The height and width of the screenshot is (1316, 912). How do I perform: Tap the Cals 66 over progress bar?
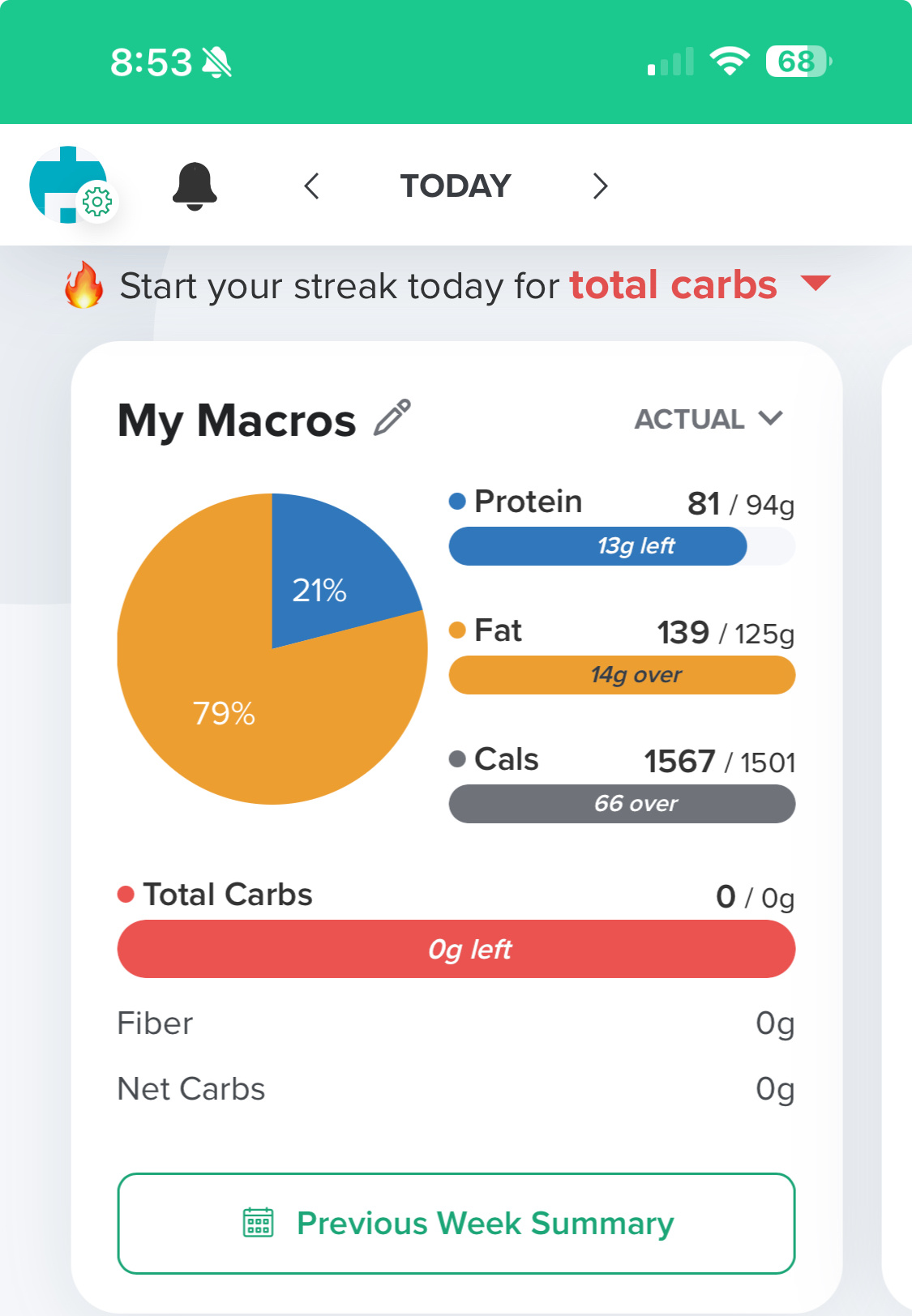coord(622,804)
